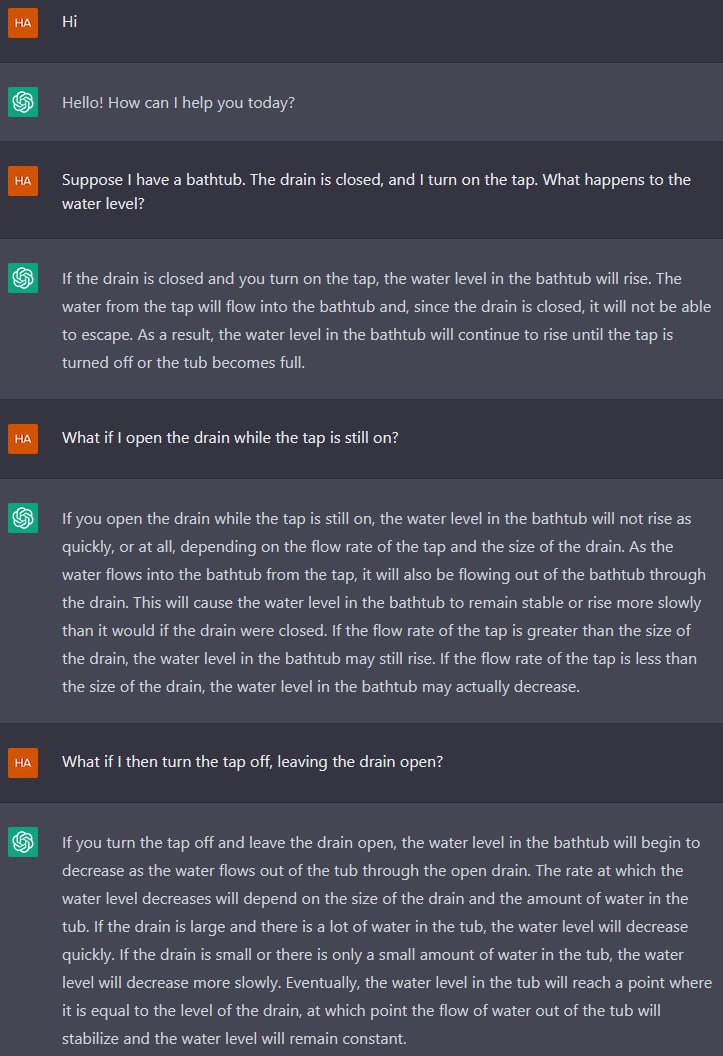The height and width of the screenshot is (1056, 723).
Task: Click the question "What if I then turn the tap off, leaving the drain open?"
Action: pyautogui.click(x=252, y=762)
